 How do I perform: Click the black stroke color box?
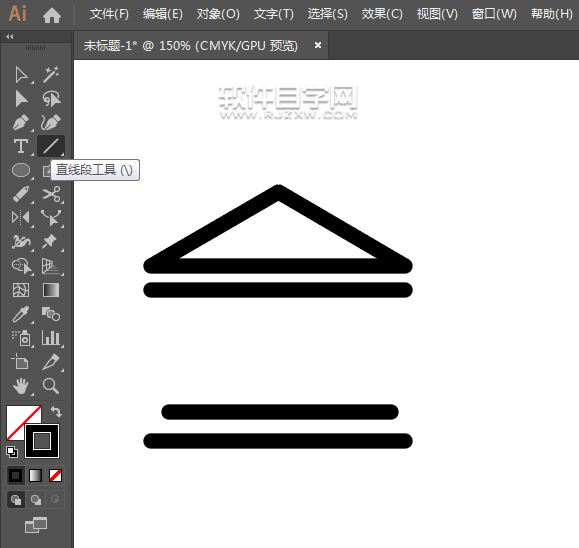(x=42, y=441)
